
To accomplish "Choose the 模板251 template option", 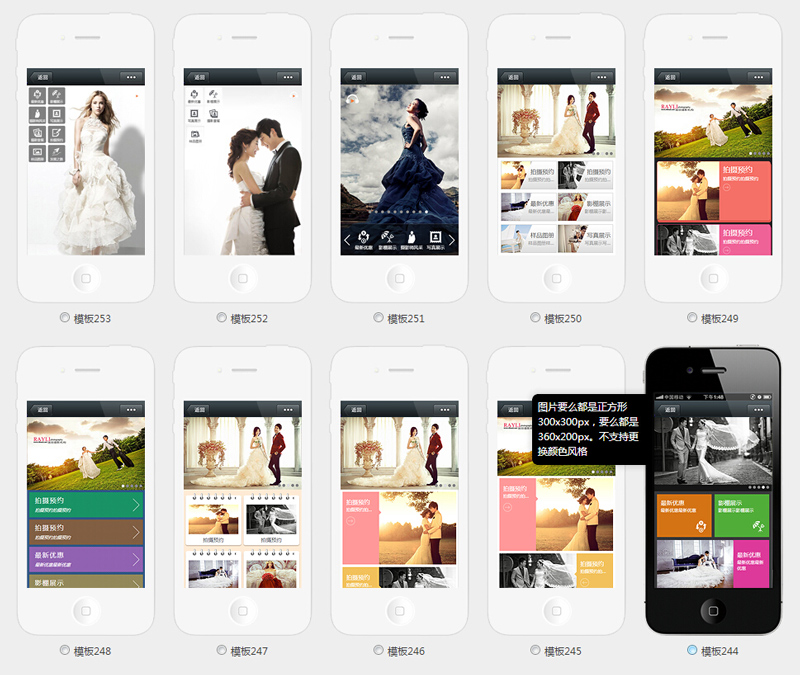I will click(378, 318).
